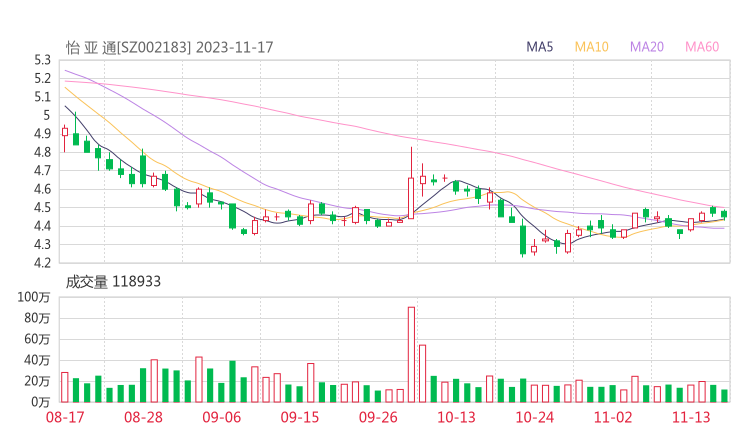Click the 08-28 date axis label

point(143,417)
